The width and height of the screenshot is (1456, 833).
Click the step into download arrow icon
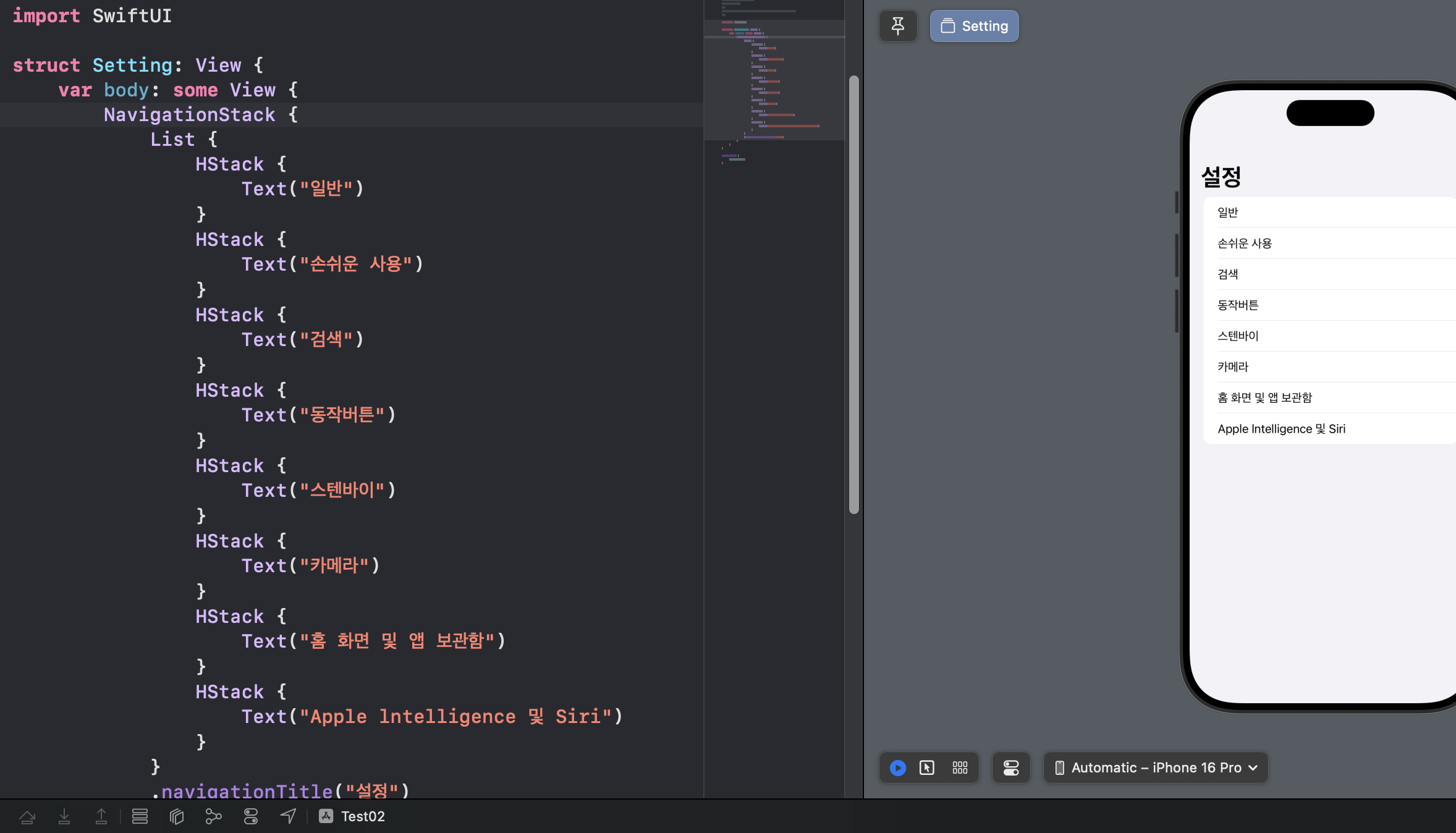pyautogui.click(x=64, y=816)
